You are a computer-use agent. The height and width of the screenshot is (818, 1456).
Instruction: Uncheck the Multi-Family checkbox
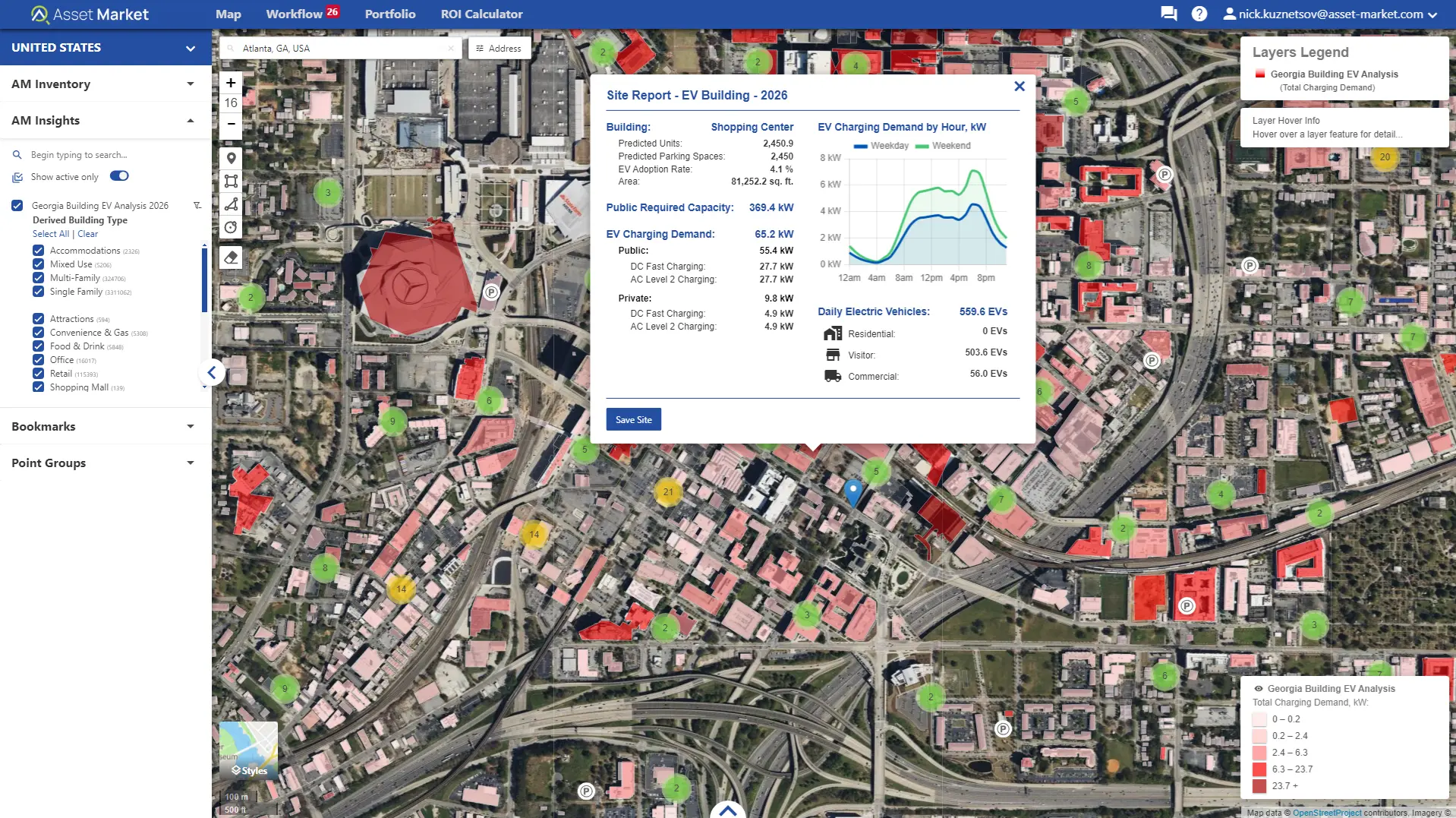(x=38, y=278)
